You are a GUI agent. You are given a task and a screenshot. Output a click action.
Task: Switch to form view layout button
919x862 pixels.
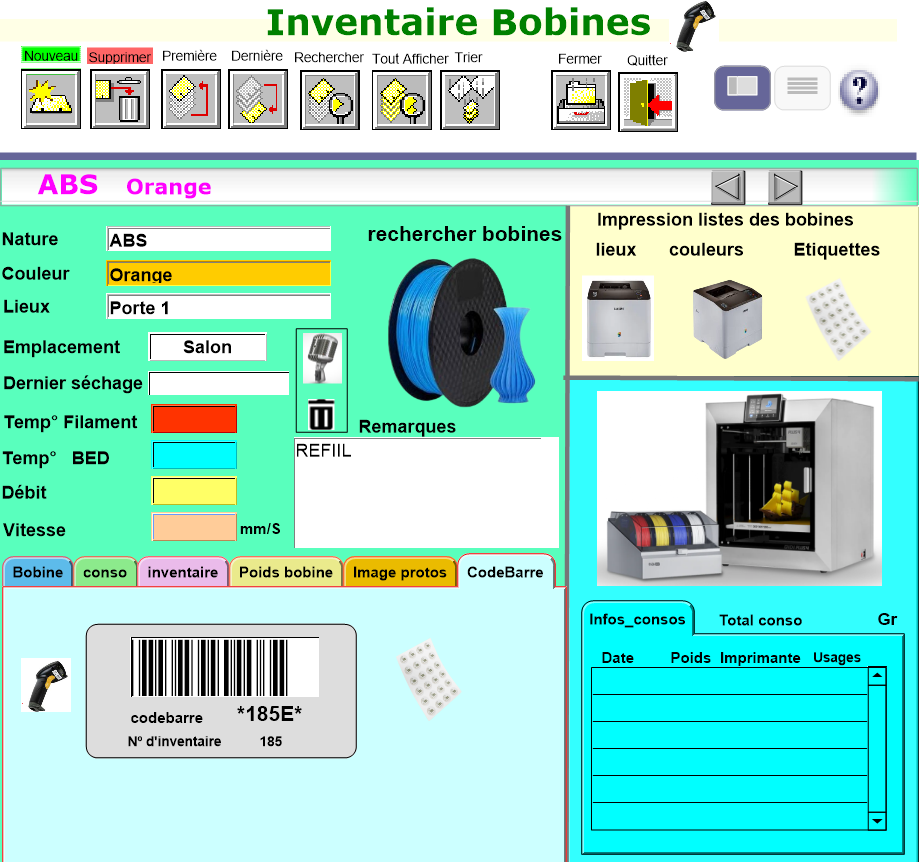tap(742, 87)
